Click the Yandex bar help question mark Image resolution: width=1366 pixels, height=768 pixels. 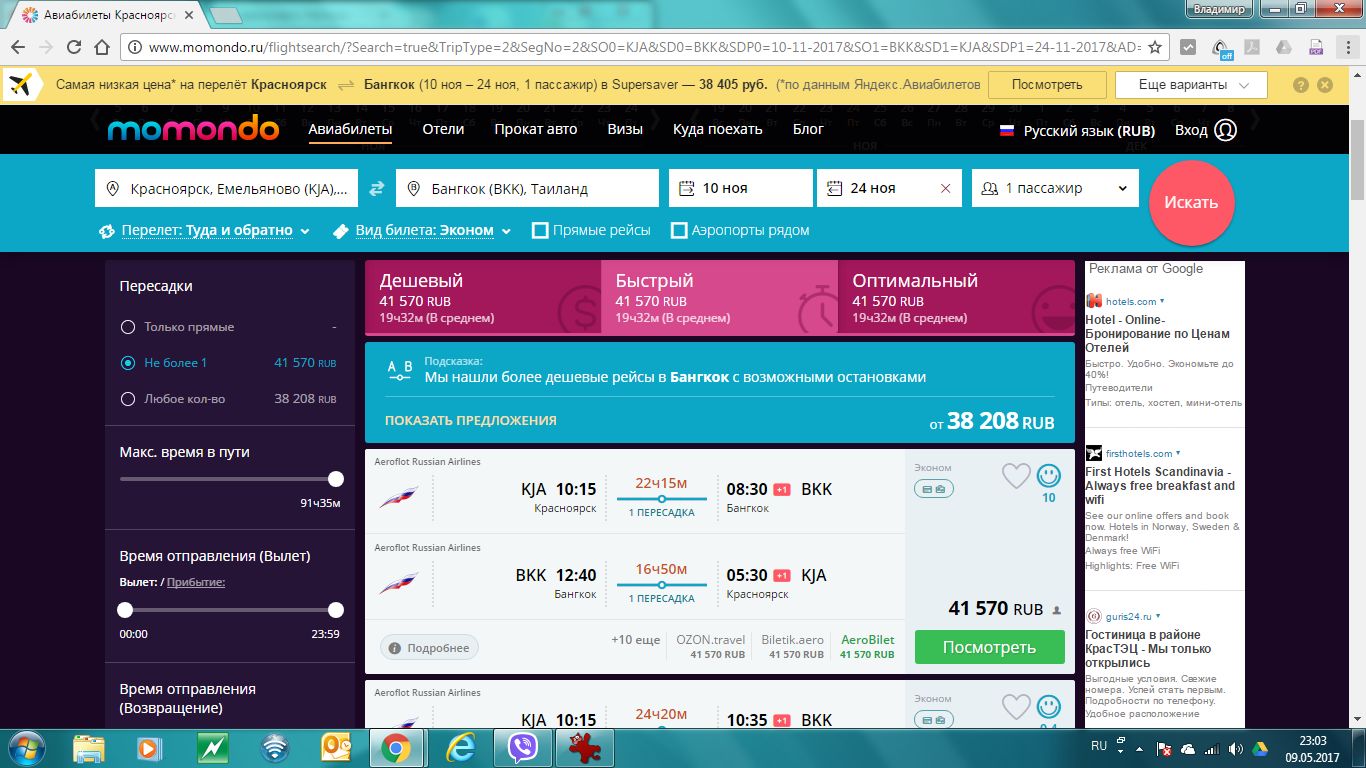(1300, 85)
